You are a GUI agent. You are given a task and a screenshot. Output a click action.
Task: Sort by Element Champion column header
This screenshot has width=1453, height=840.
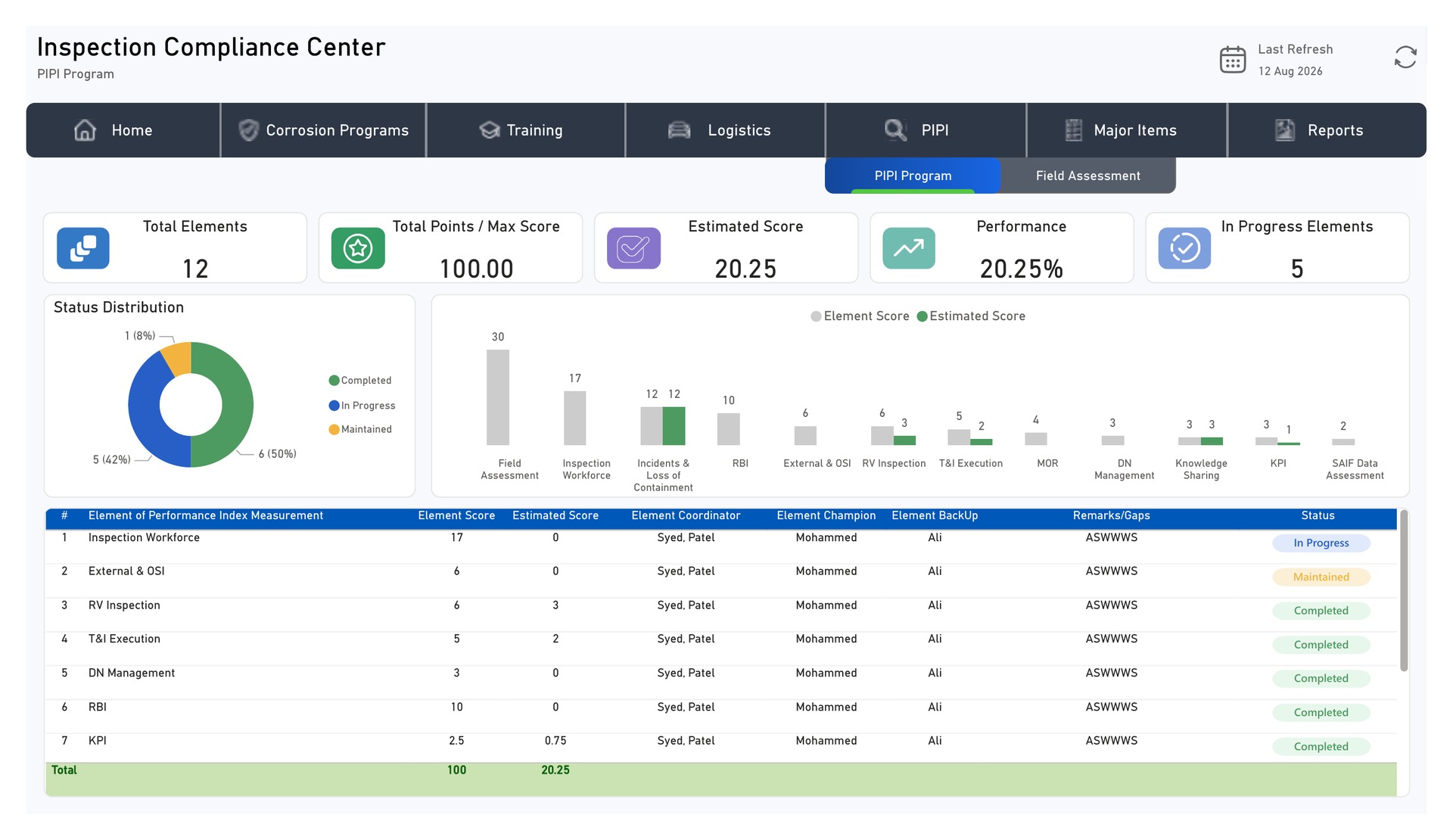tap(826, 516)
